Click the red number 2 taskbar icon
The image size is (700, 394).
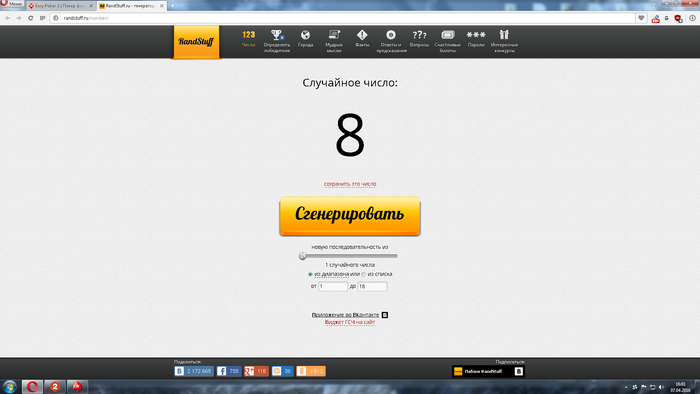point(54,387)
